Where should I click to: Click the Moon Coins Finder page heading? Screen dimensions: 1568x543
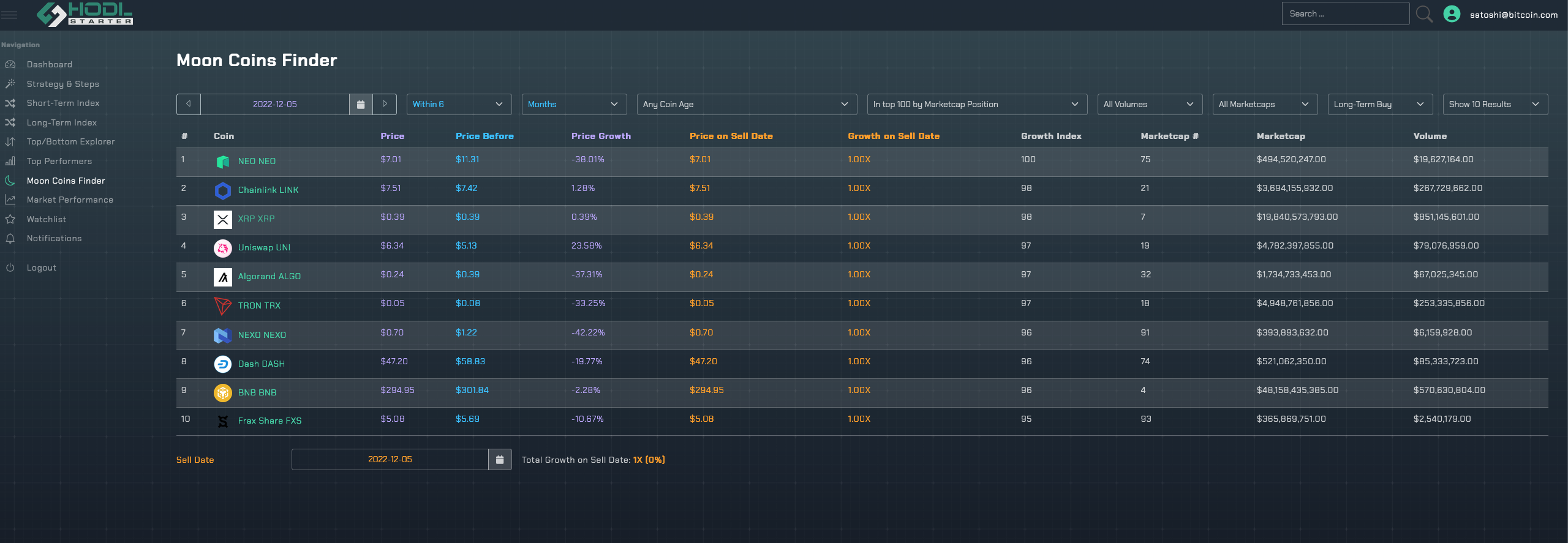coord(257,60)
